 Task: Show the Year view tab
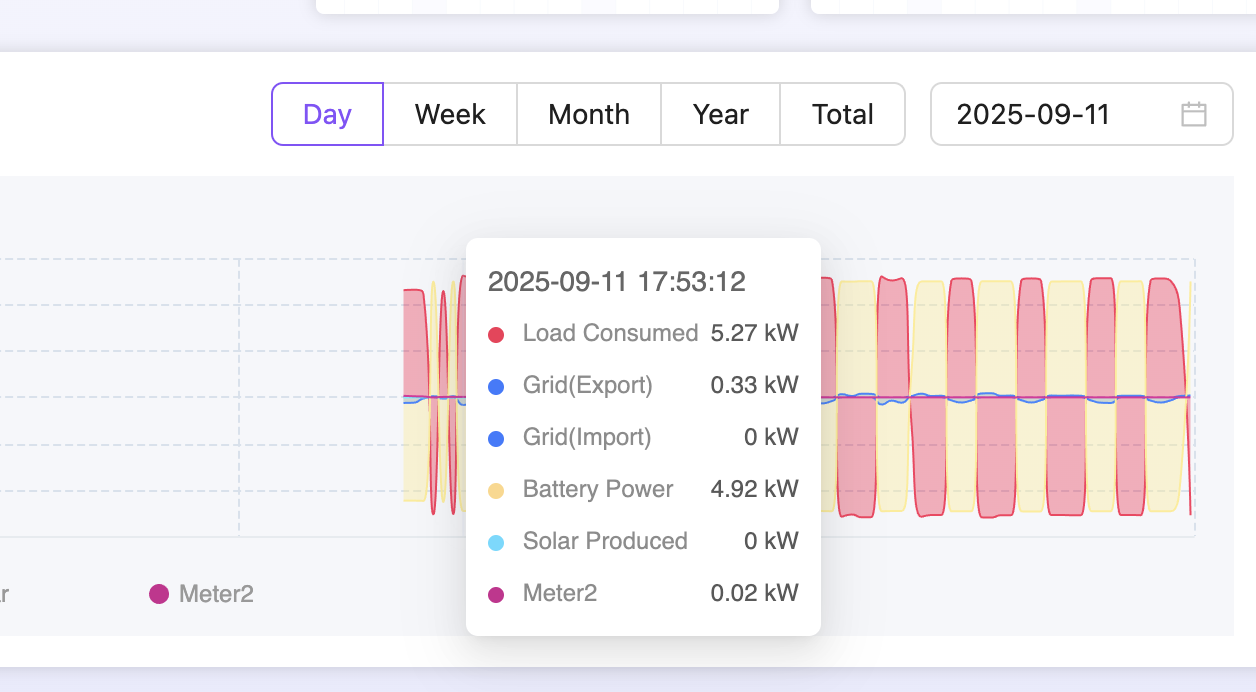pos(720,114)
